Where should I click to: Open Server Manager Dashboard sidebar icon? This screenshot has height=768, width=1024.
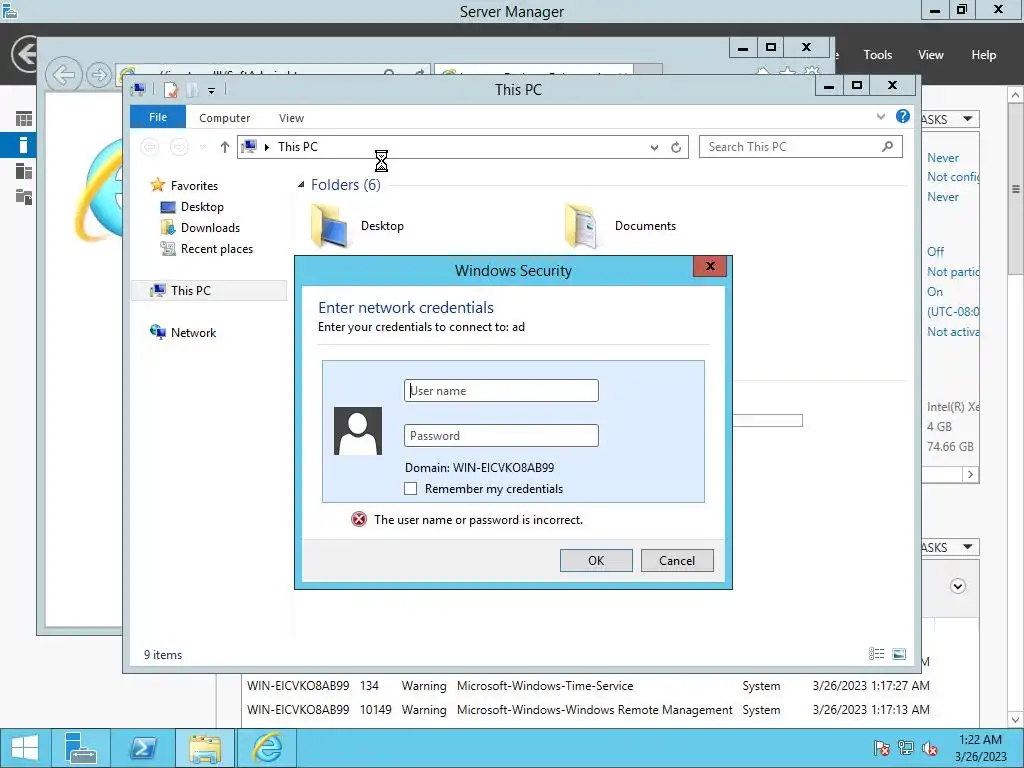point(24,119)
